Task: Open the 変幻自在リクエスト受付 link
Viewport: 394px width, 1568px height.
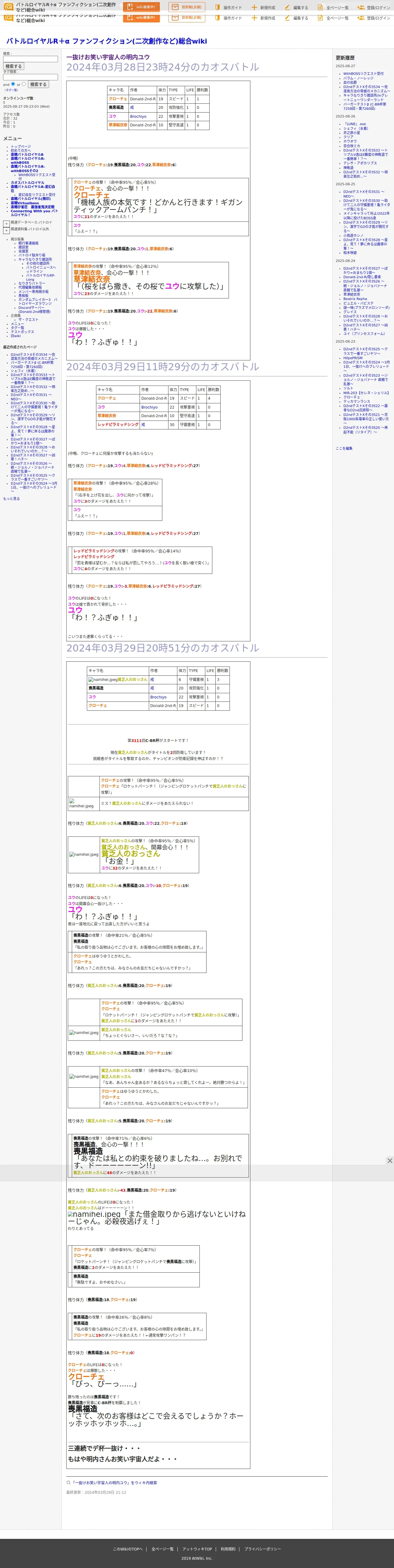Action: pos(37,195)
